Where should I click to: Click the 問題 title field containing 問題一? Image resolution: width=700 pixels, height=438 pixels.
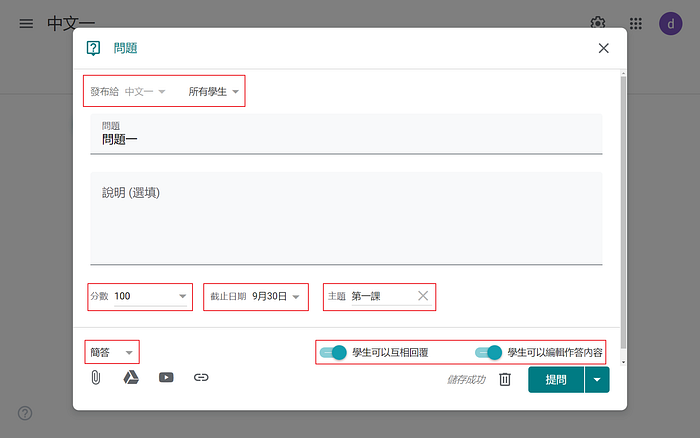click(x=346, y=134)
